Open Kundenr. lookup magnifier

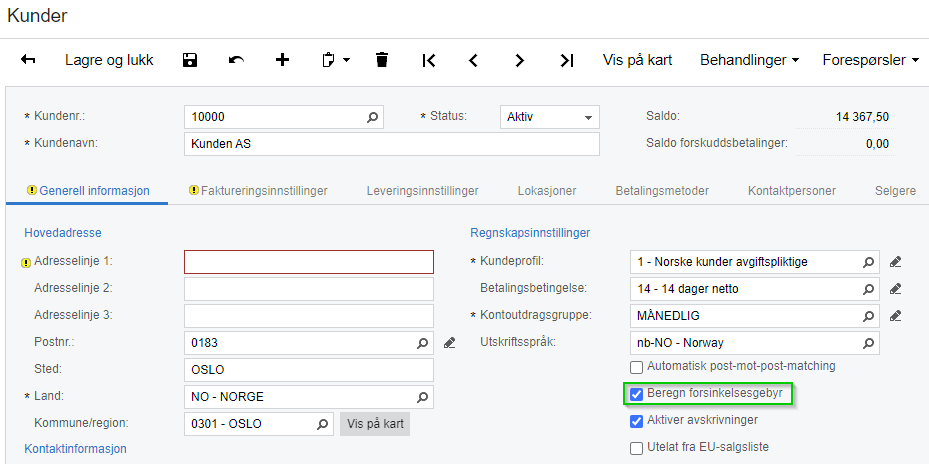click(372, 117)
